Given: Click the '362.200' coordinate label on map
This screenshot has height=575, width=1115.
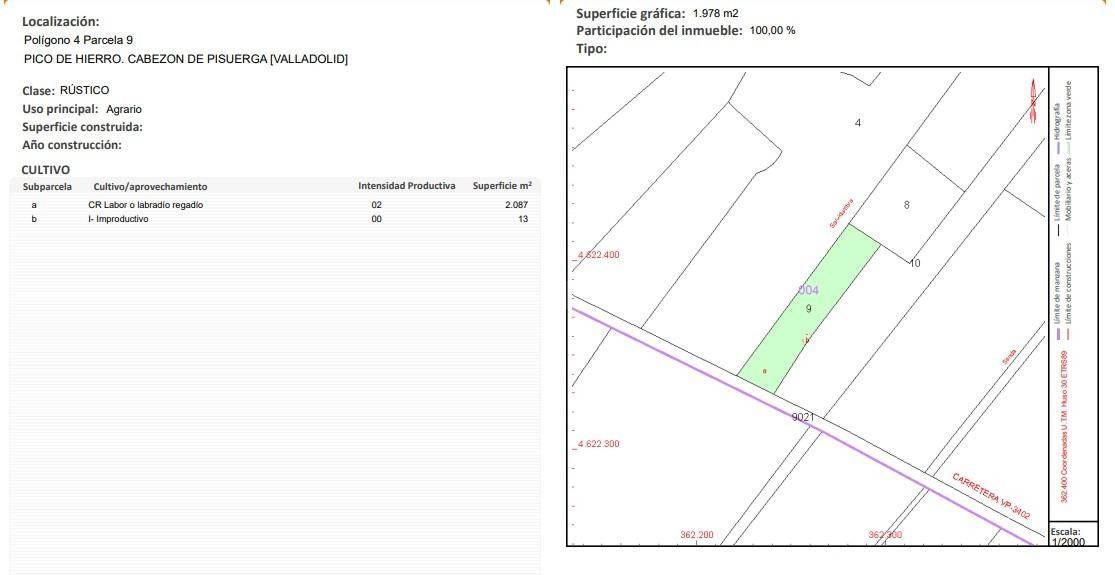Looking at the screenshot, I should pos(697,535).
